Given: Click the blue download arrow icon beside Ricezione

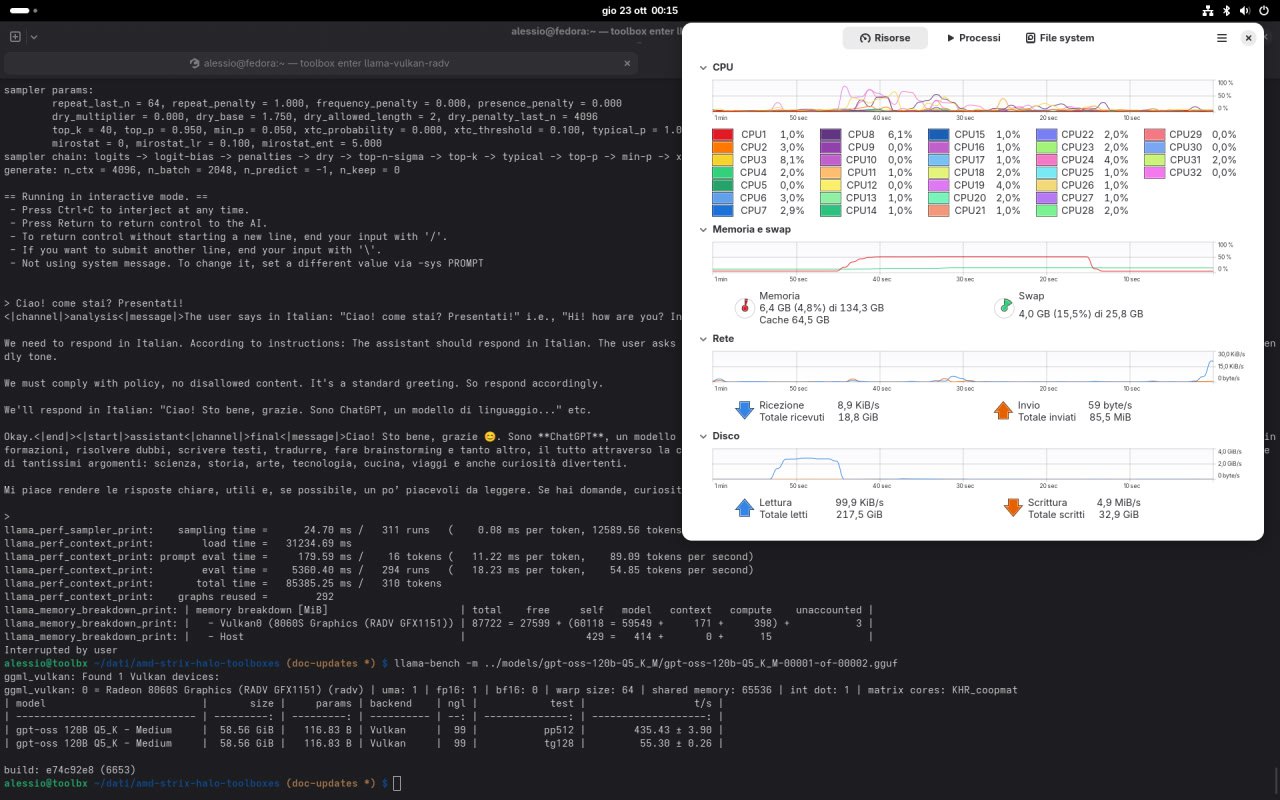Looking at the screenshot, I should point(744,410).
